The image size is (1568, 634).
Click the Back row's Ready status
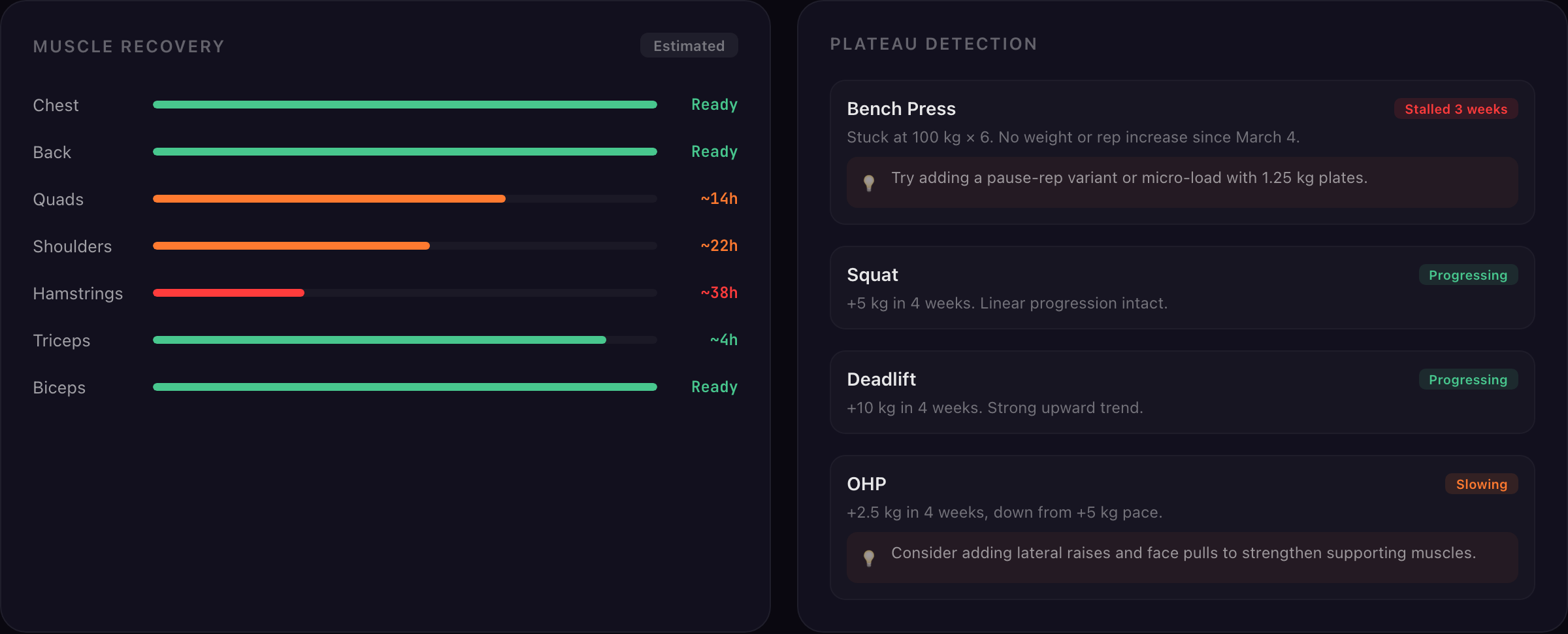pyautogui.click(x=714, y=152)
